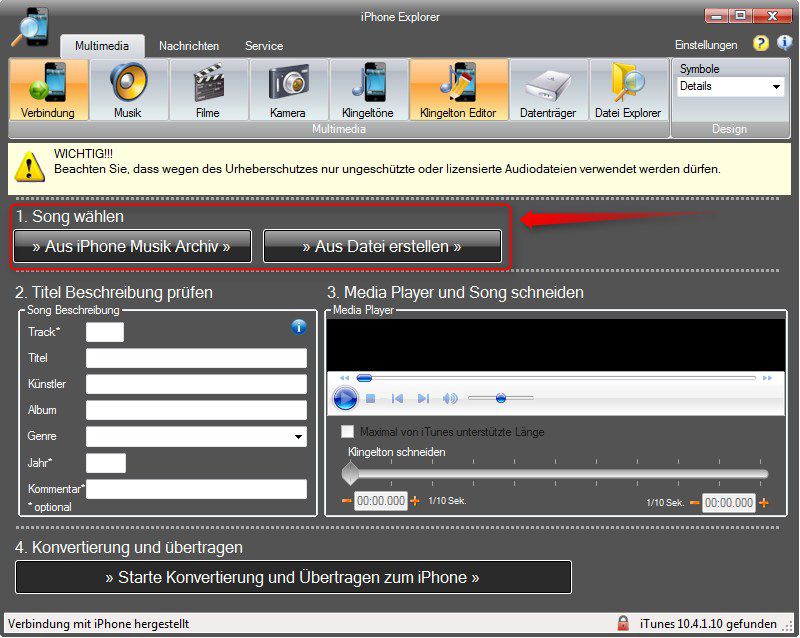Expand the Symbole Details dropdown
This screenshot has width=800, height=638.
pyautogui.click(x=776, y=87)
